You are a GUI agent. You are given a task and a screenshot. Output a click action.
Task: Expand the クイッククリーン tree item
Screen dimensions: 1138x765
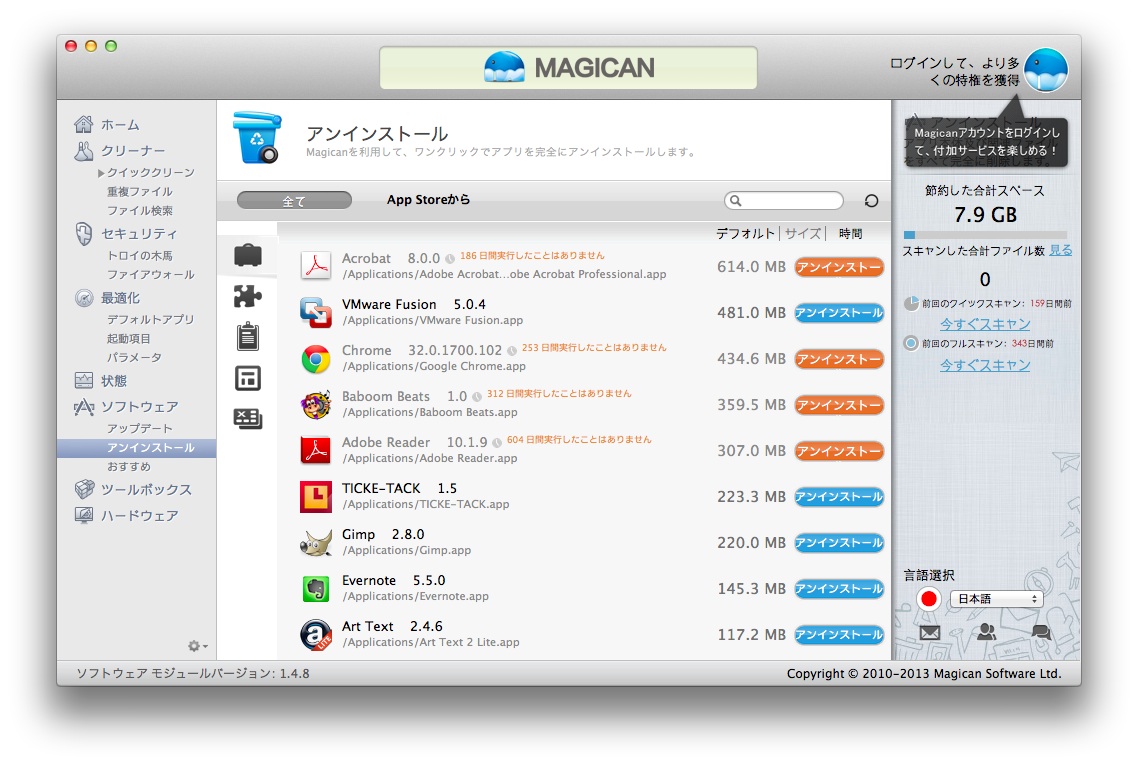(x=102, y=173)
